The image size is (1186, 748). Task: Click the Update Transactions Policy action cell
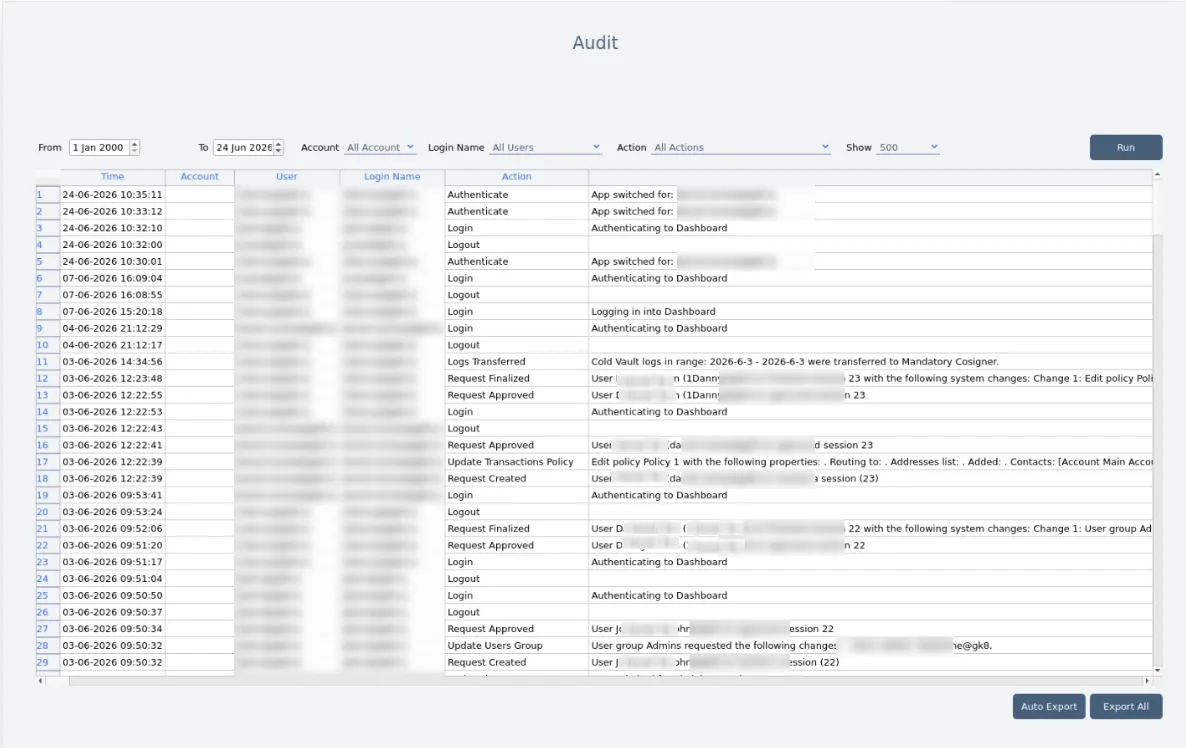coord(517,462)
